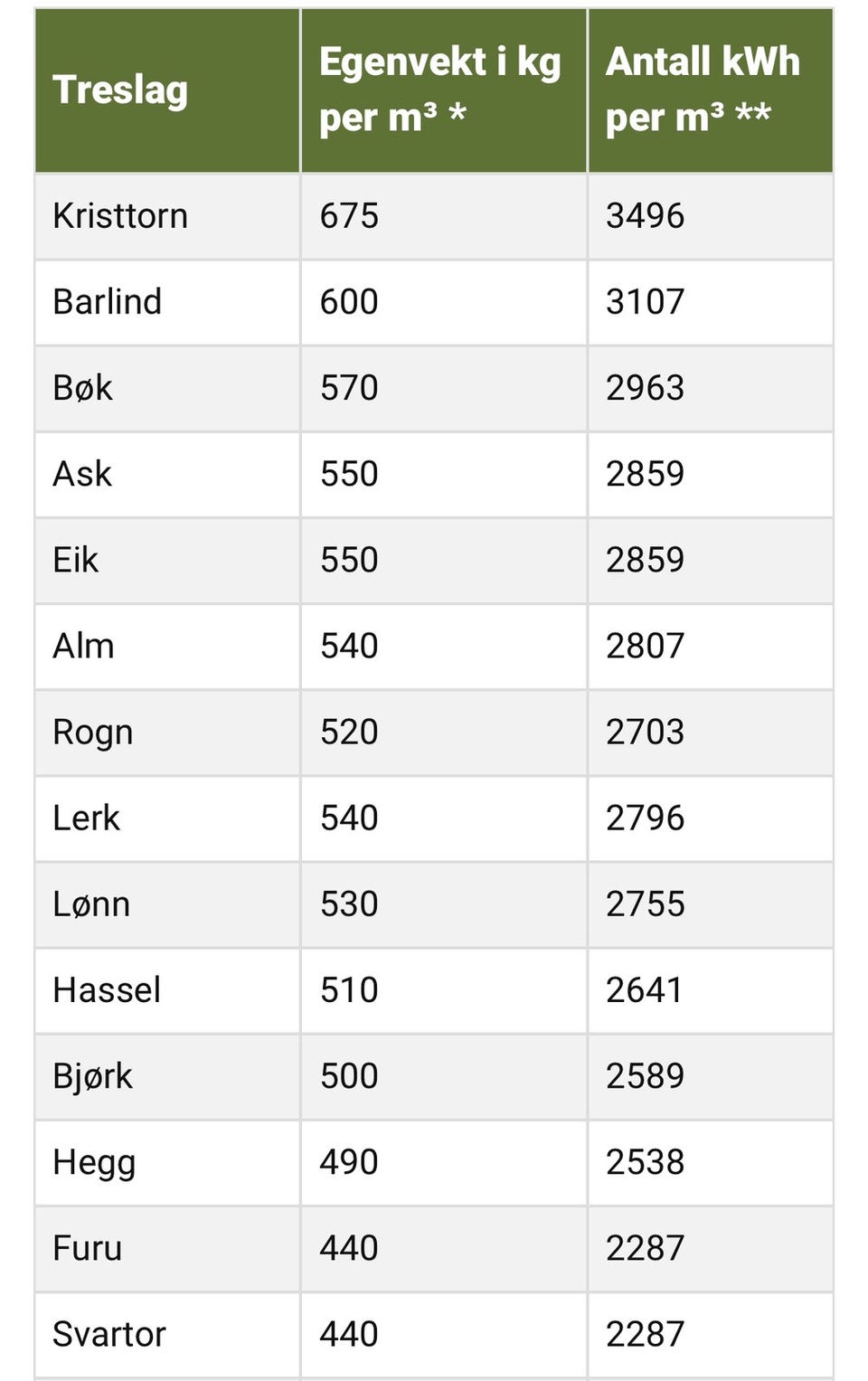Click the Treslag column header
The width and height of the screenshot is (868, 1381).
pyautogui.click(x=120, y=90)
